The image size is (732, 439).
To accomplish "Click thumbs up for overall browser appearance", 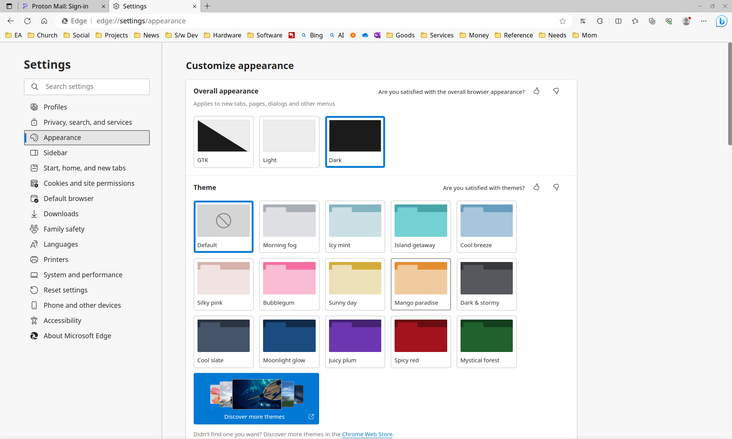I will 536,91.
